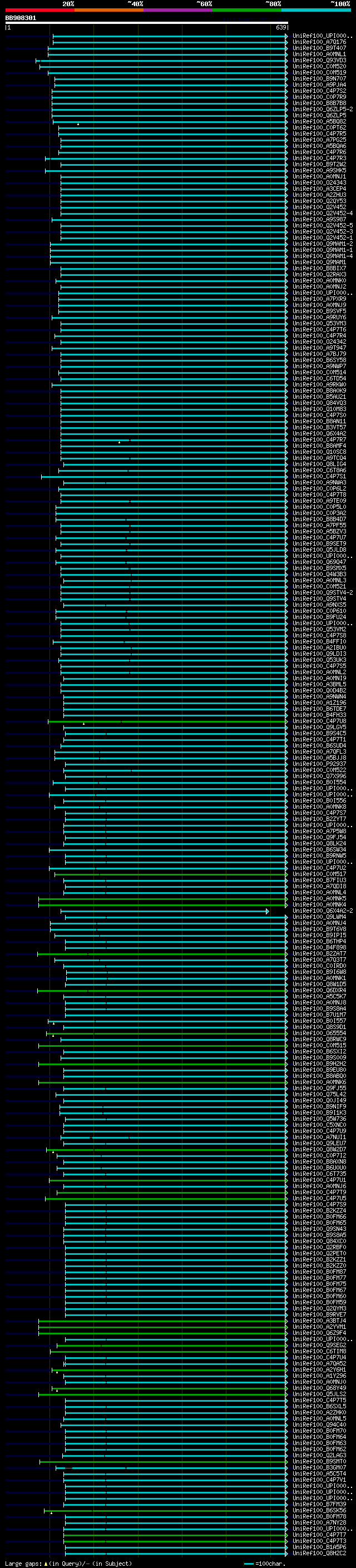Click label UniRef100_O65554
This screenshot has height=1568, width=356.
[x=319, y=1033]
